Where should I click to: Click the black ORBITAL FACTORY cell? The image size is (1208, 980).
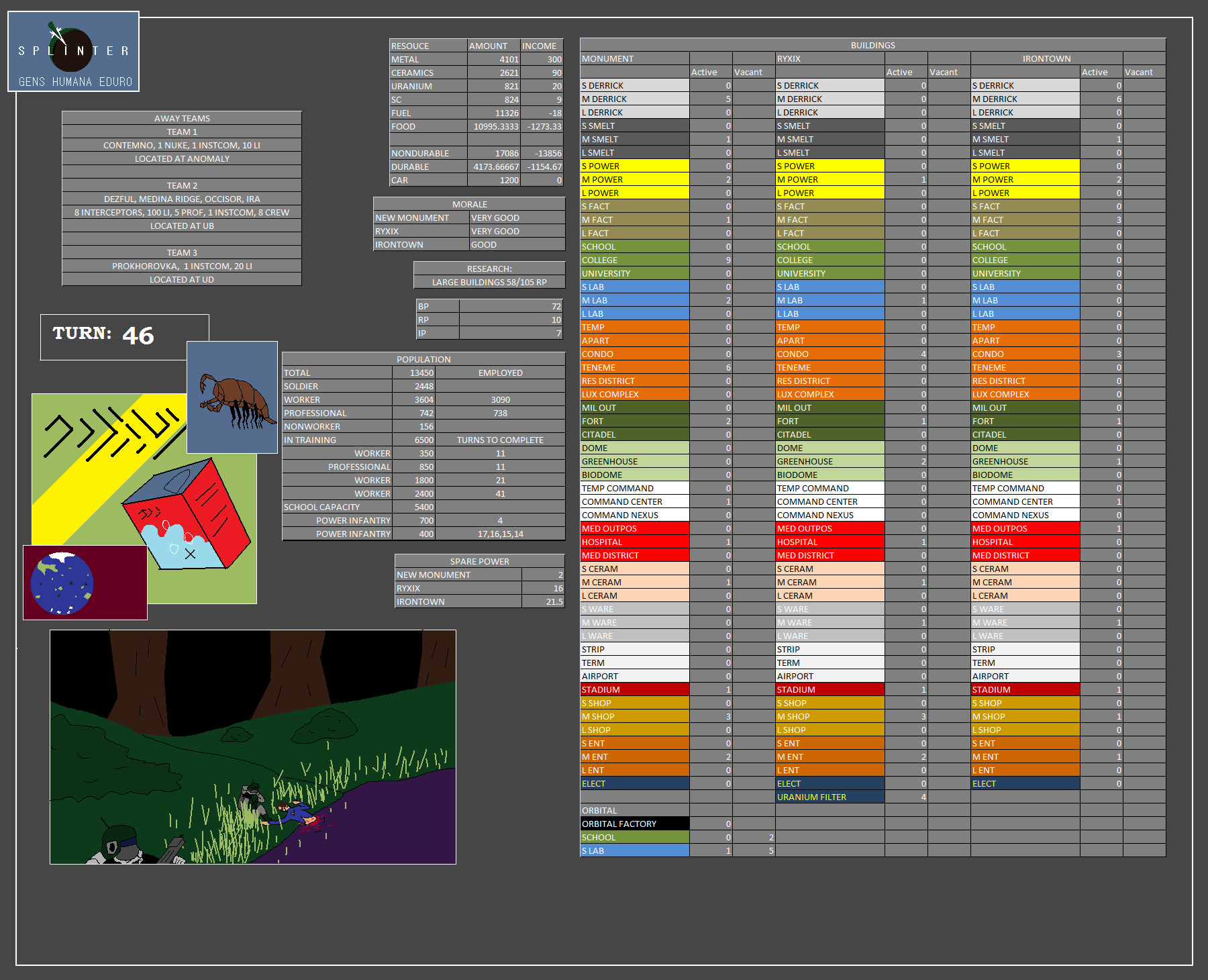coord(634,824)
